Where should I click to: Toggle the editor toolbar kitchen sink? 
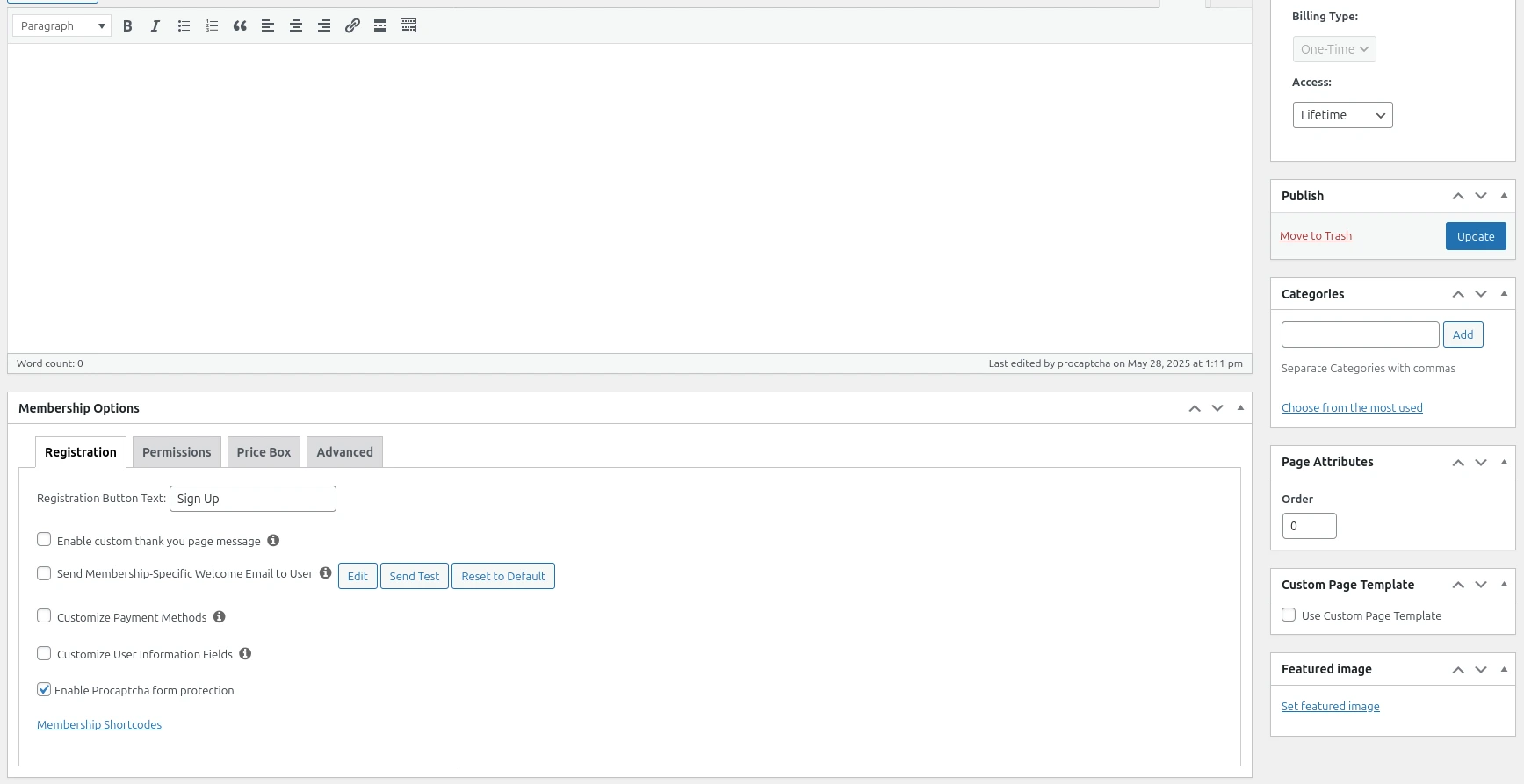click(408, 26)
